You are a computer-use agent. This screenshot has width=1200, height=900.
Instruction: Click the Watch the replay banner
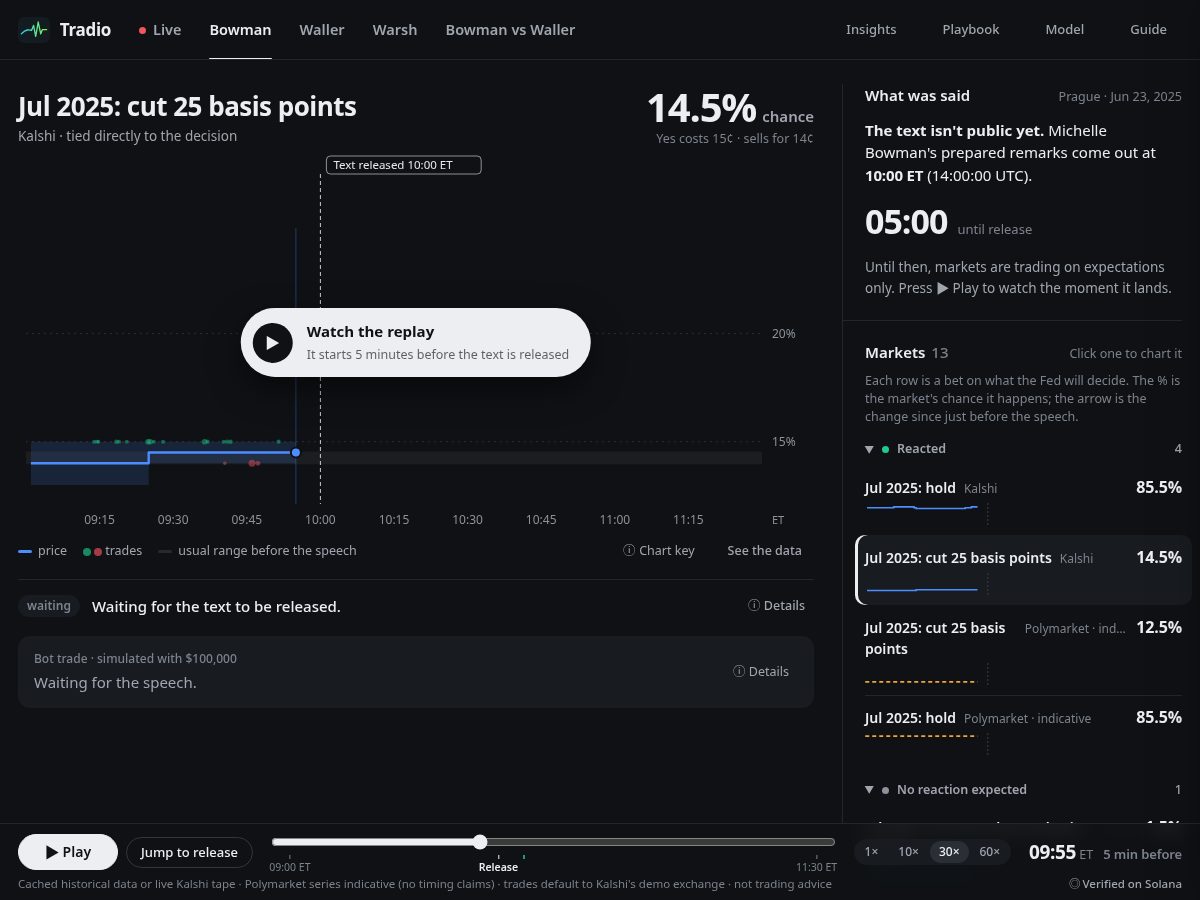pos(416,342)
